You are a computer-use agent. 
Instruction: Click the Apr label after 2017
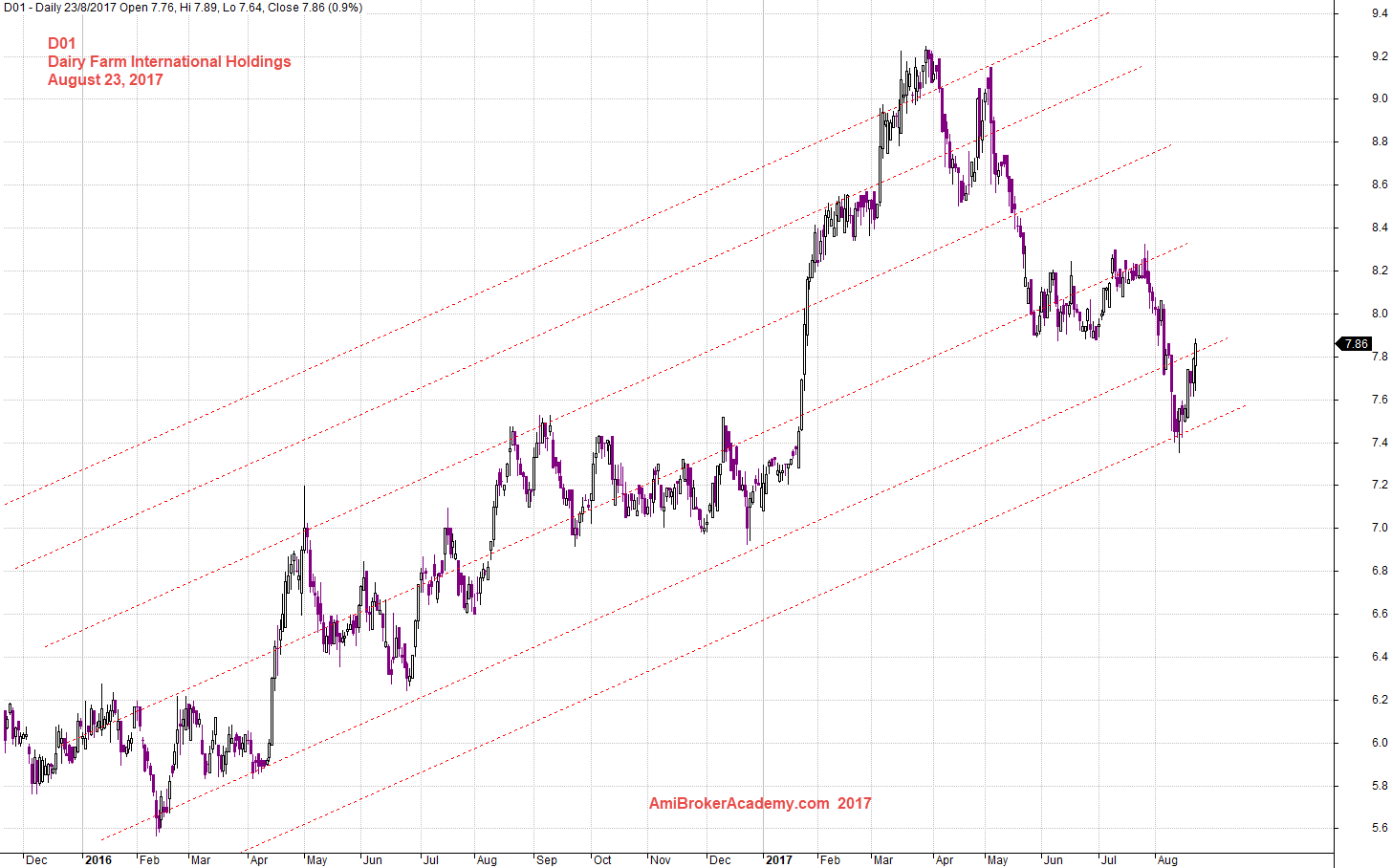point(945,860)
